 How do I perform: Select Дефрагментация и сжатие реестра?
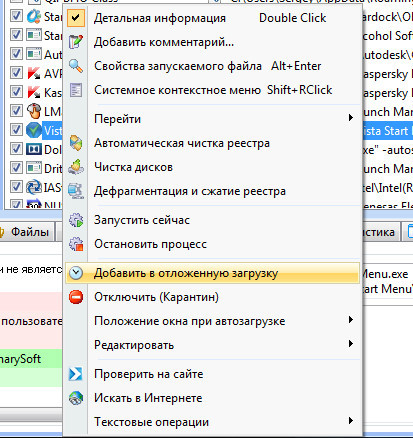[213, 191]
